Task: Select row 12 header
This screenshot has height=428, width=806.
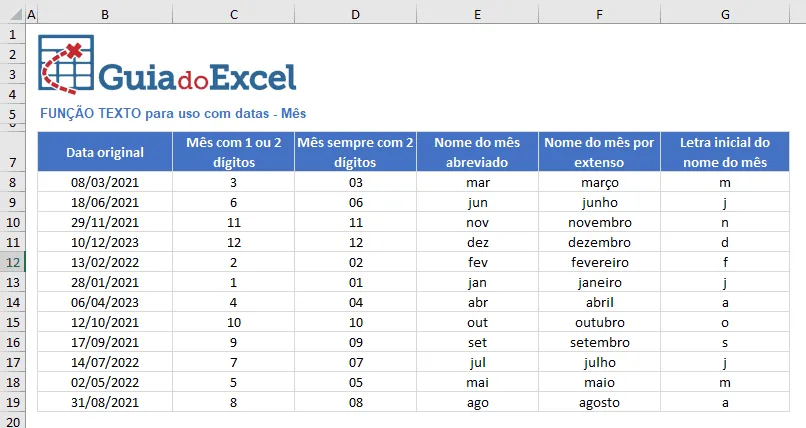Action: pos(12,262)
